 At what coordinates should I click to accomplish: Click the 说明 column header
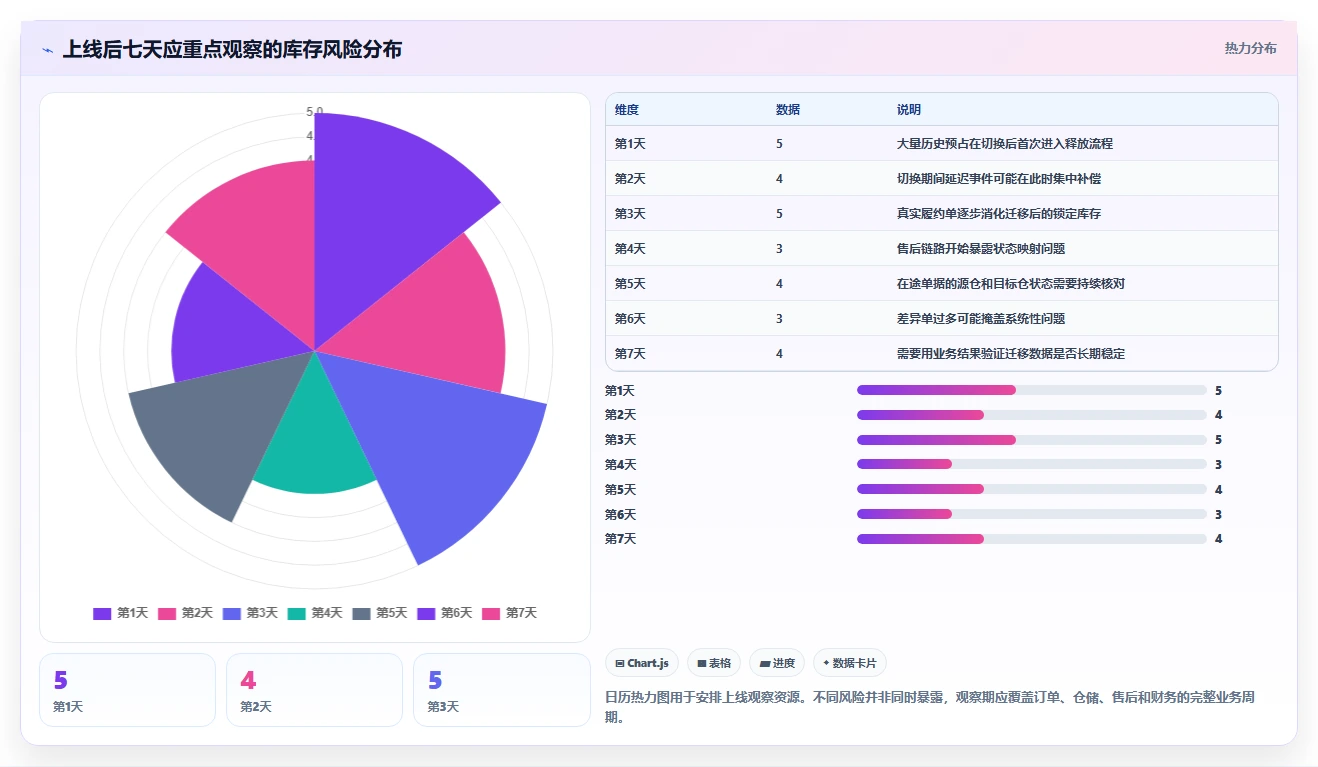click(909, 110)
